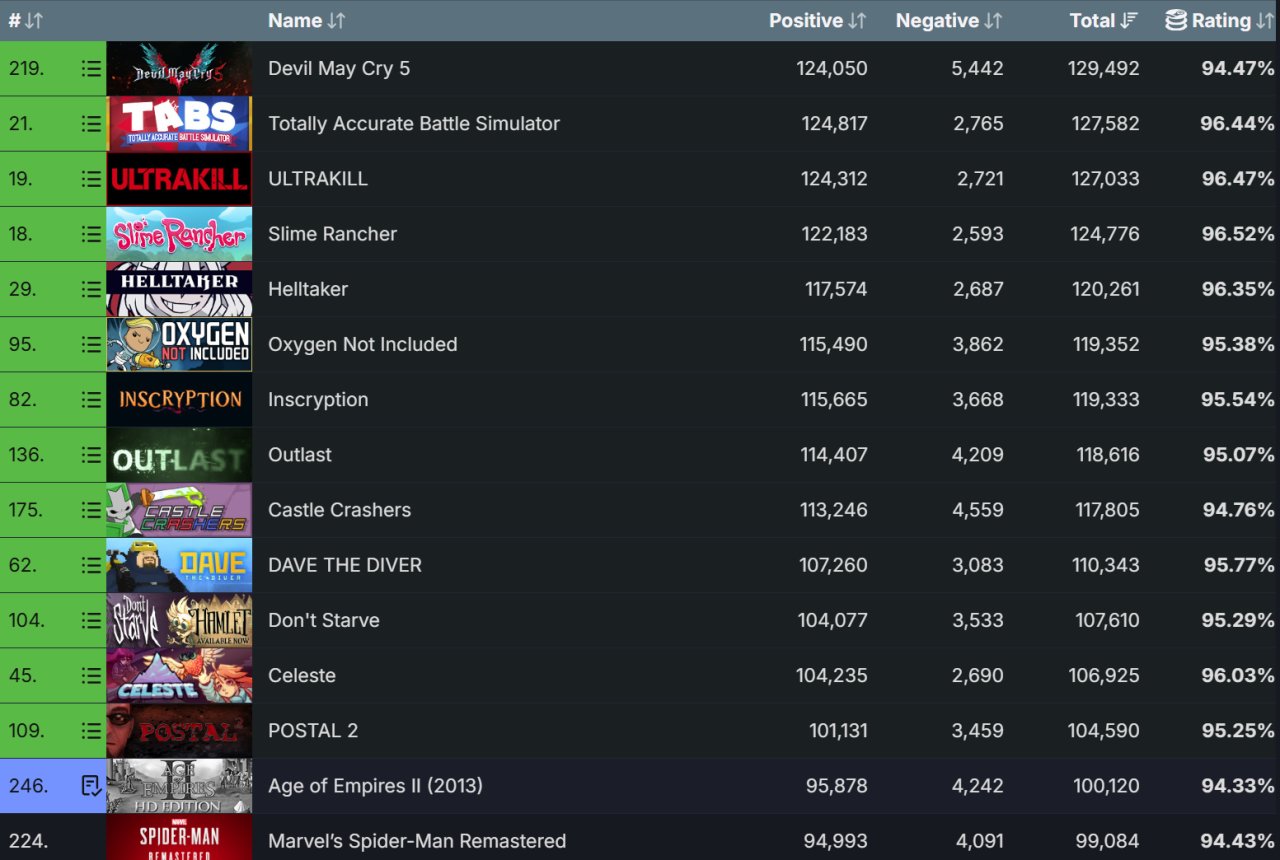Click the Helltaker thumbnail image
The image size is (1280, 860).
tap(179, 289)
